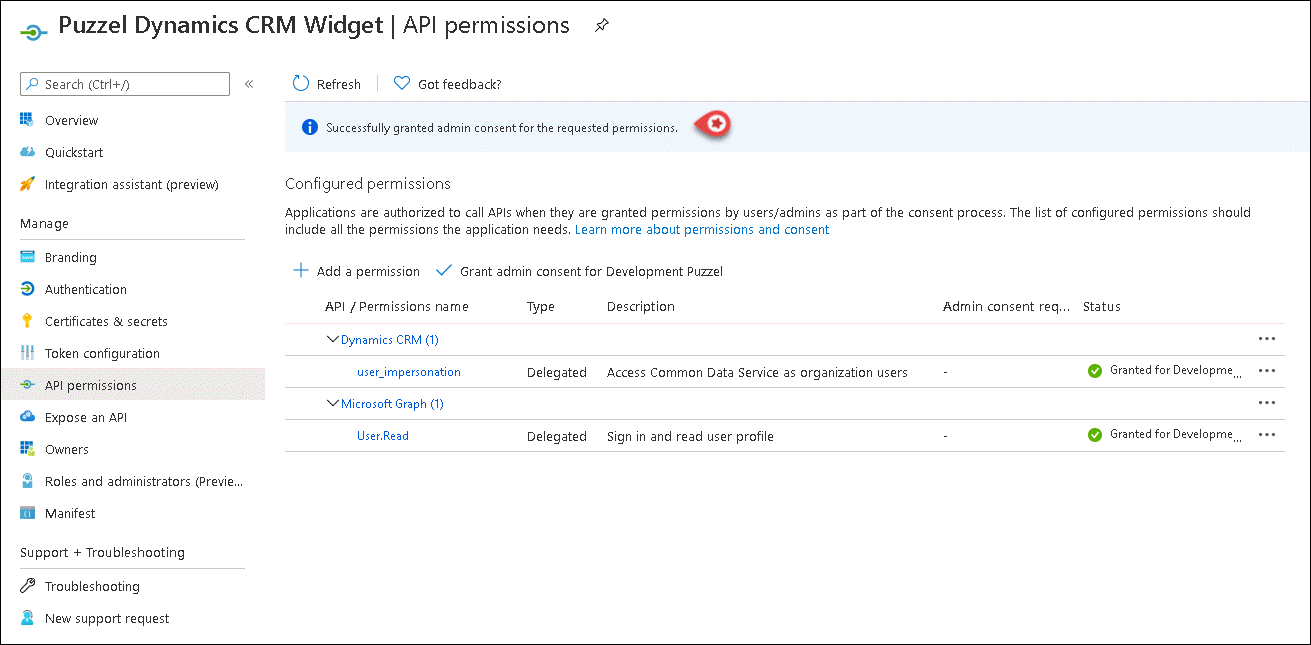Open the ellipsis menu for Dynamics CRM group
Image resolution: width=1311 pixels, height=645 pixels.
(1267, 339)
